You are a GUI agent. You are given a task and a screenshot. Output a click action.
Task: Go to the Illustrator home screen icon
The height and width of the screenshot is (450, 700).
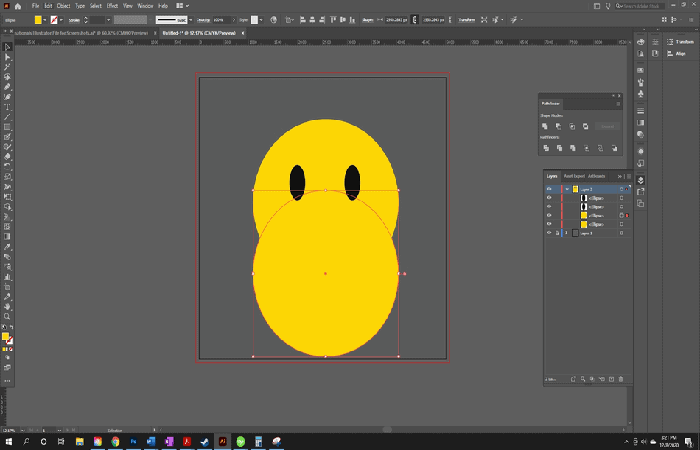click(x=18, y=6)
